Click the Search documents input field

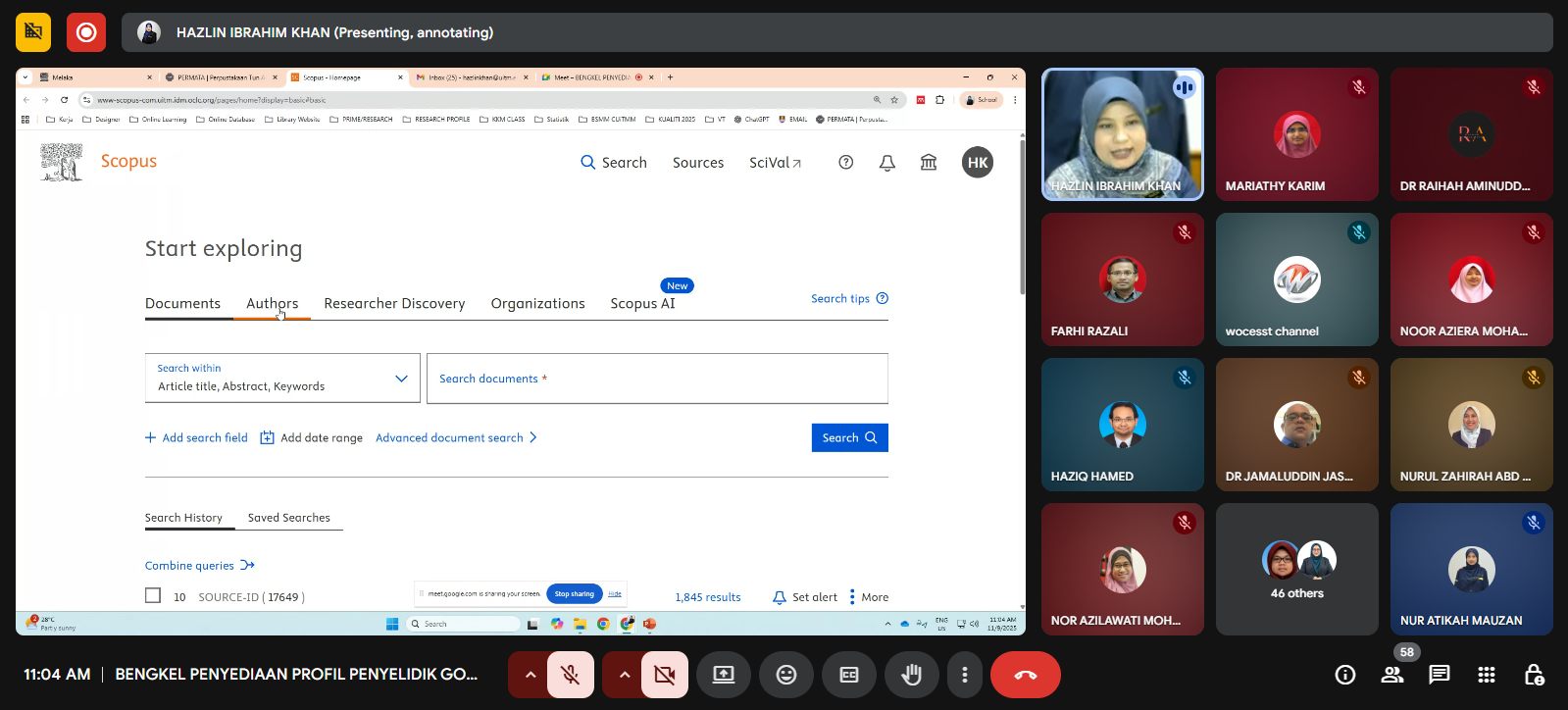[x=657, y=379]
